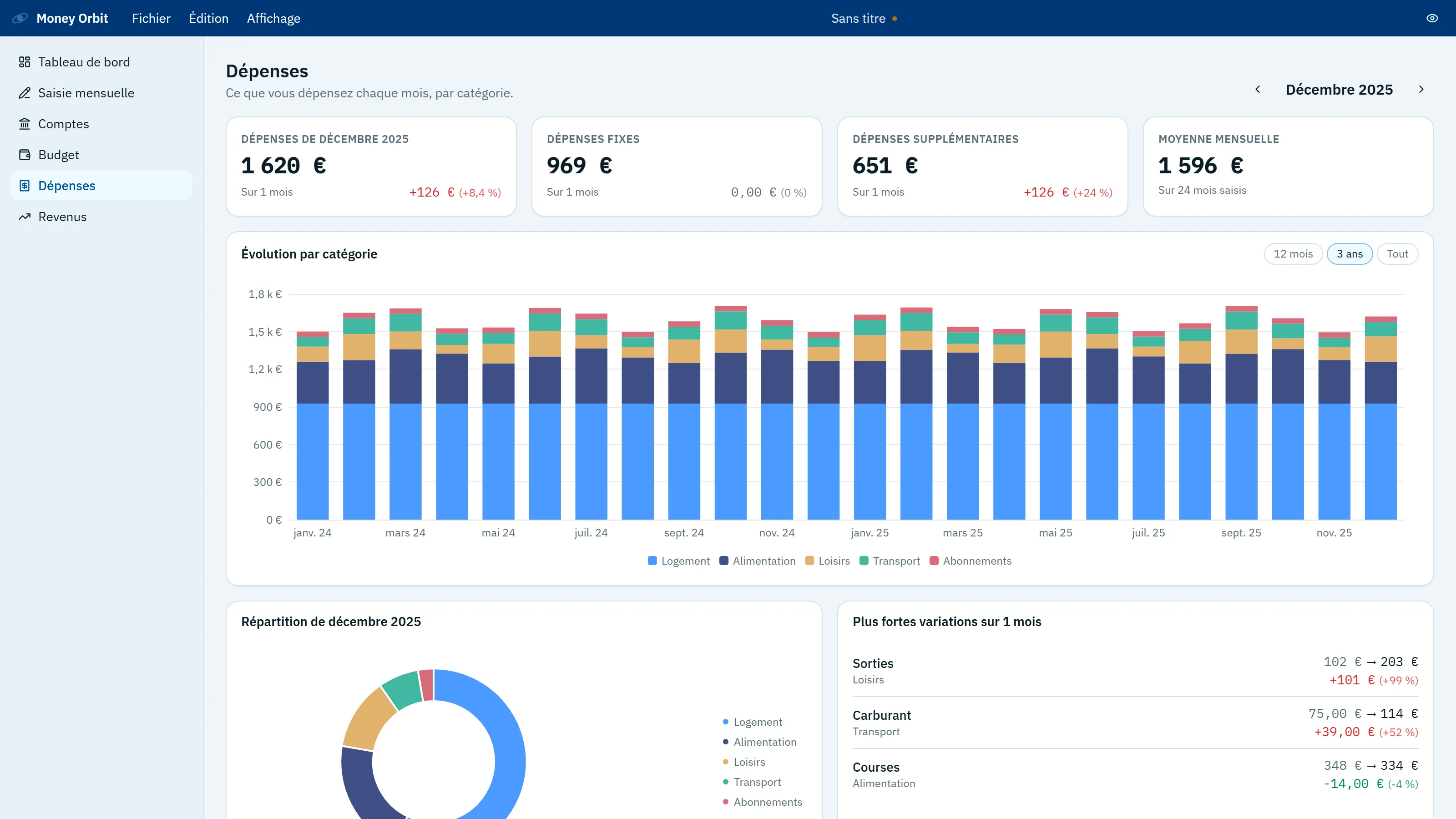
Task: Open the Édition menu
Action: (208, 18)
